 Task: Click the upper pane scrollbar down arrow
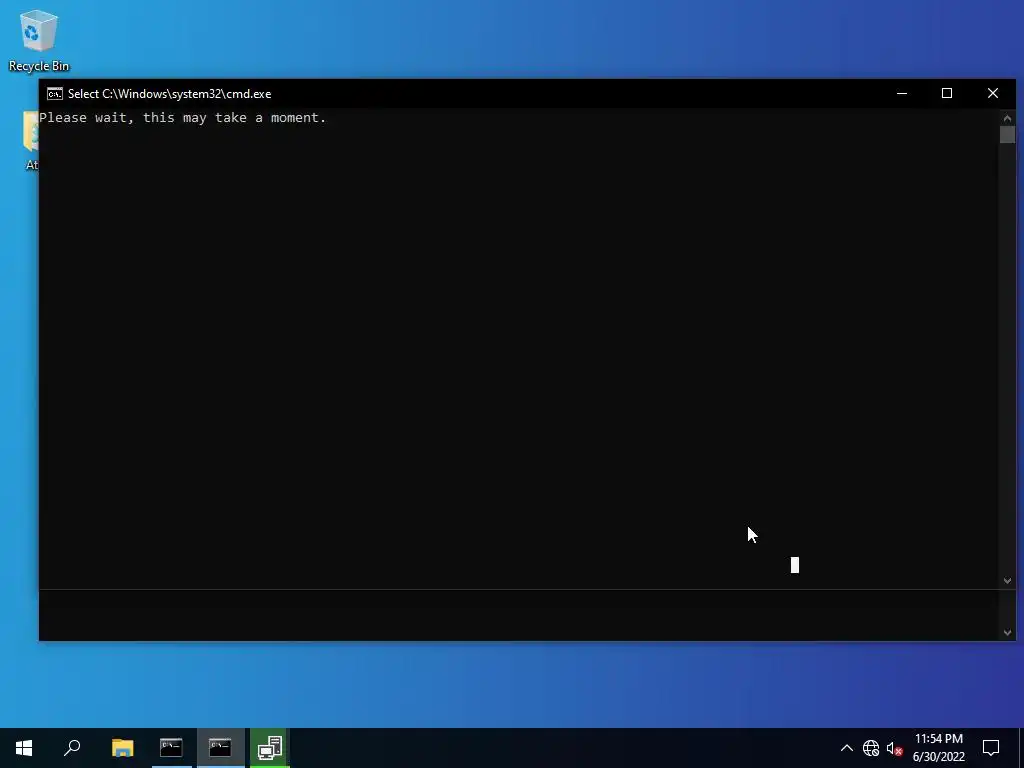[1007, 581]
